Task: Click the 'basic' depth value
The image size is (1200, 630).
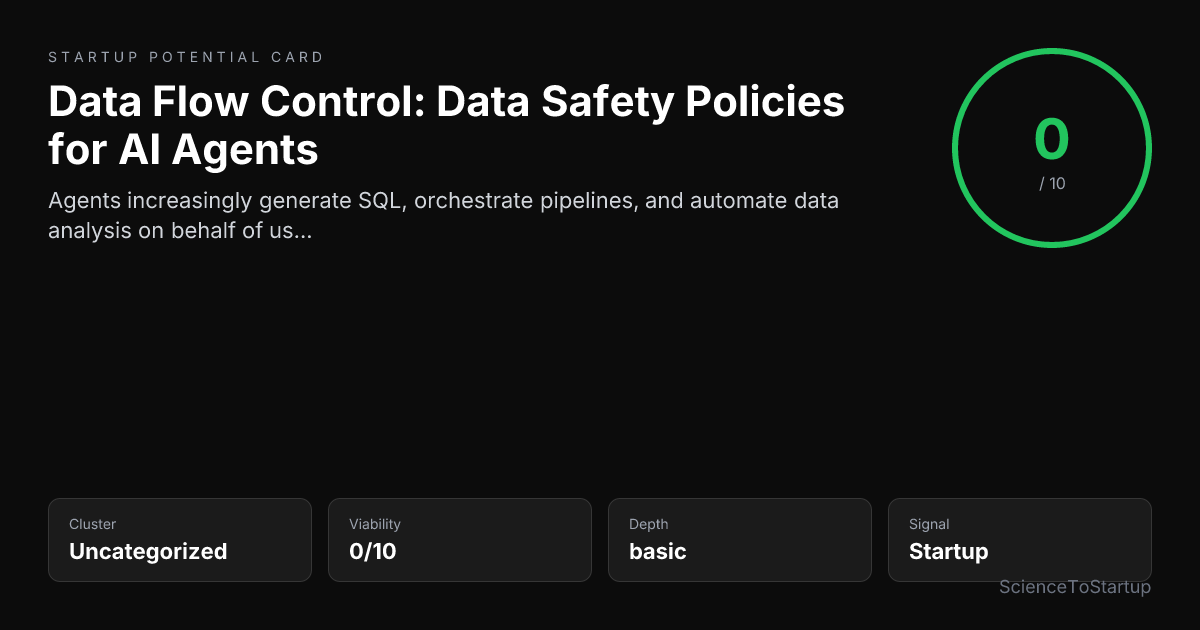Action: (x=657, y=551)
